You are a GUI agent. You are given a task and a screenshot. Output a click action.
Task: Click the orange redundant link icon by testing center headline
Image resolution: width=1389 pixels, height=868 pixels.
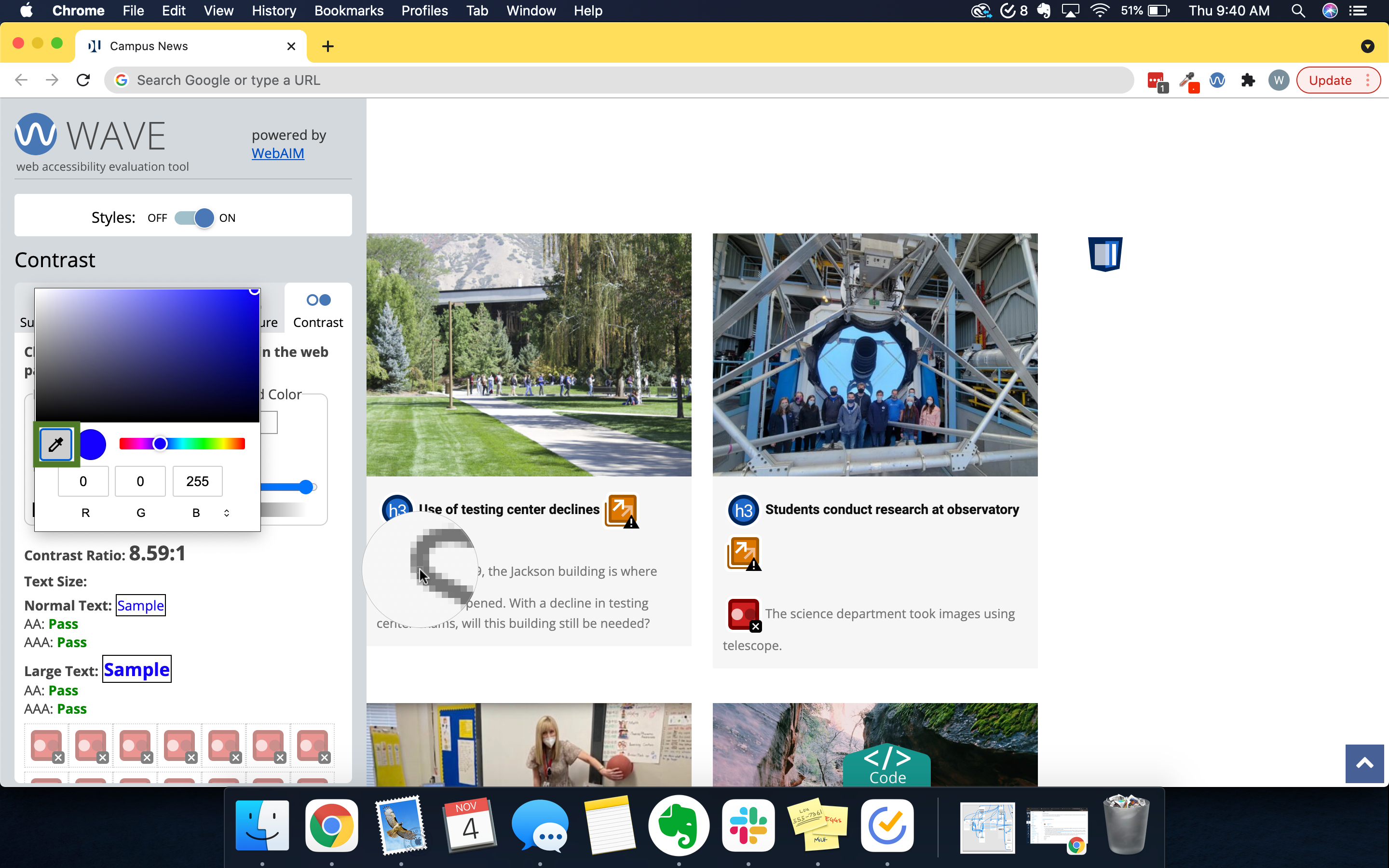click(621, 509)
